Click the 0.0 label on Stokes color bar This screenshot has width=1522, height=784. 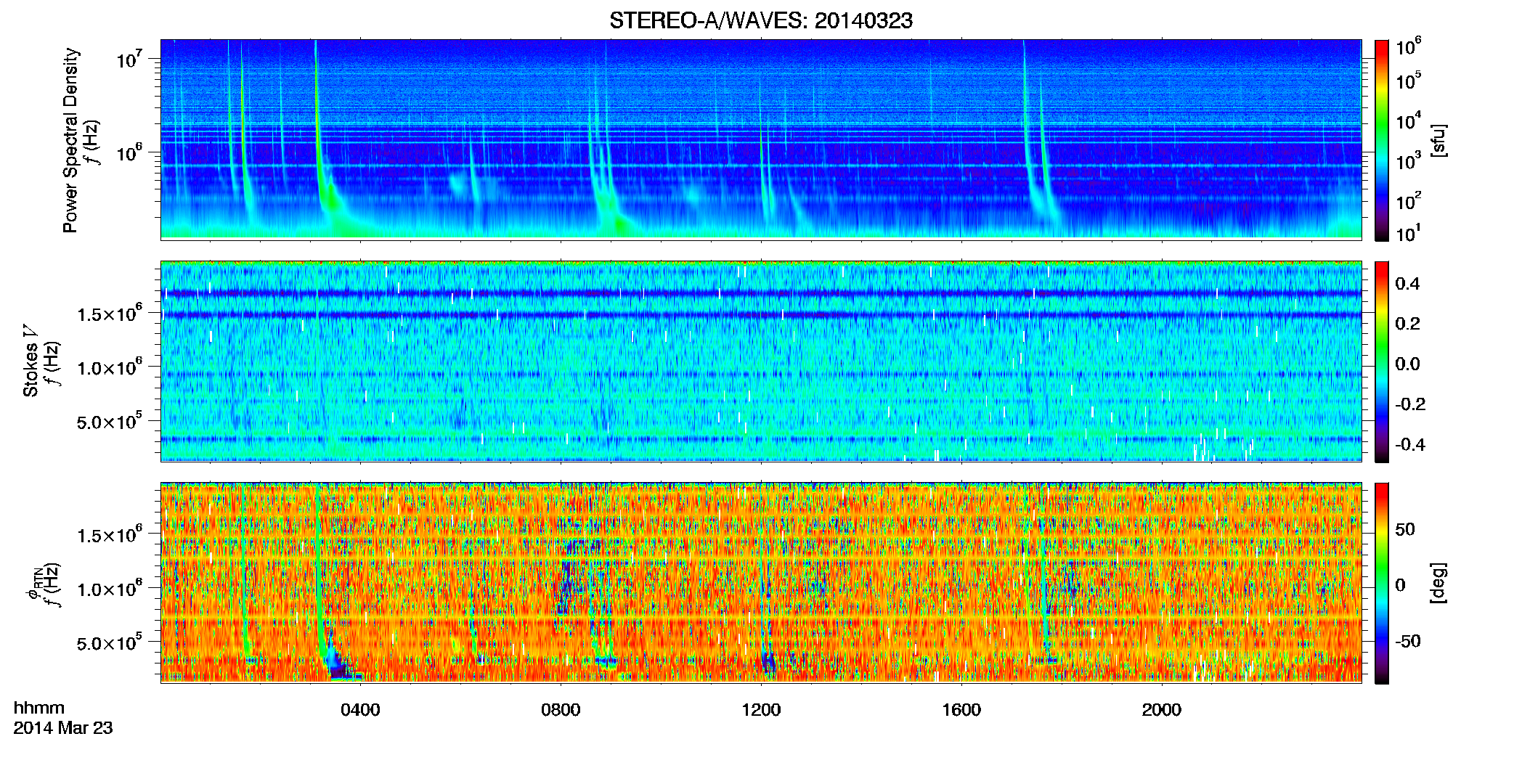point(1407,364)
